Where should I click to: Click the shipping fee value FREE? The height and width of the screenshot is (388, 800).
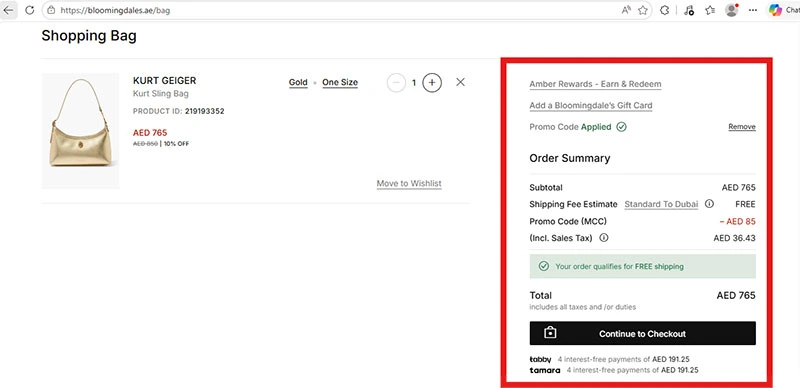coord(745,204)
